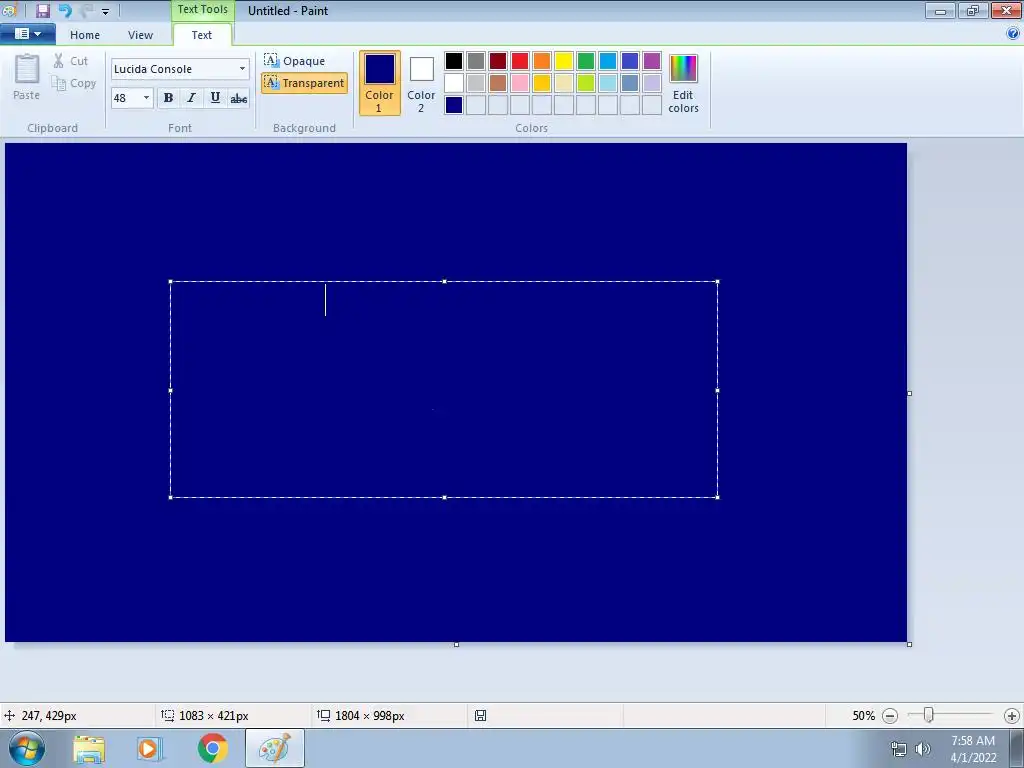Pick the yellow color swatch
The image size is (1024, 768).
[564, 61]
